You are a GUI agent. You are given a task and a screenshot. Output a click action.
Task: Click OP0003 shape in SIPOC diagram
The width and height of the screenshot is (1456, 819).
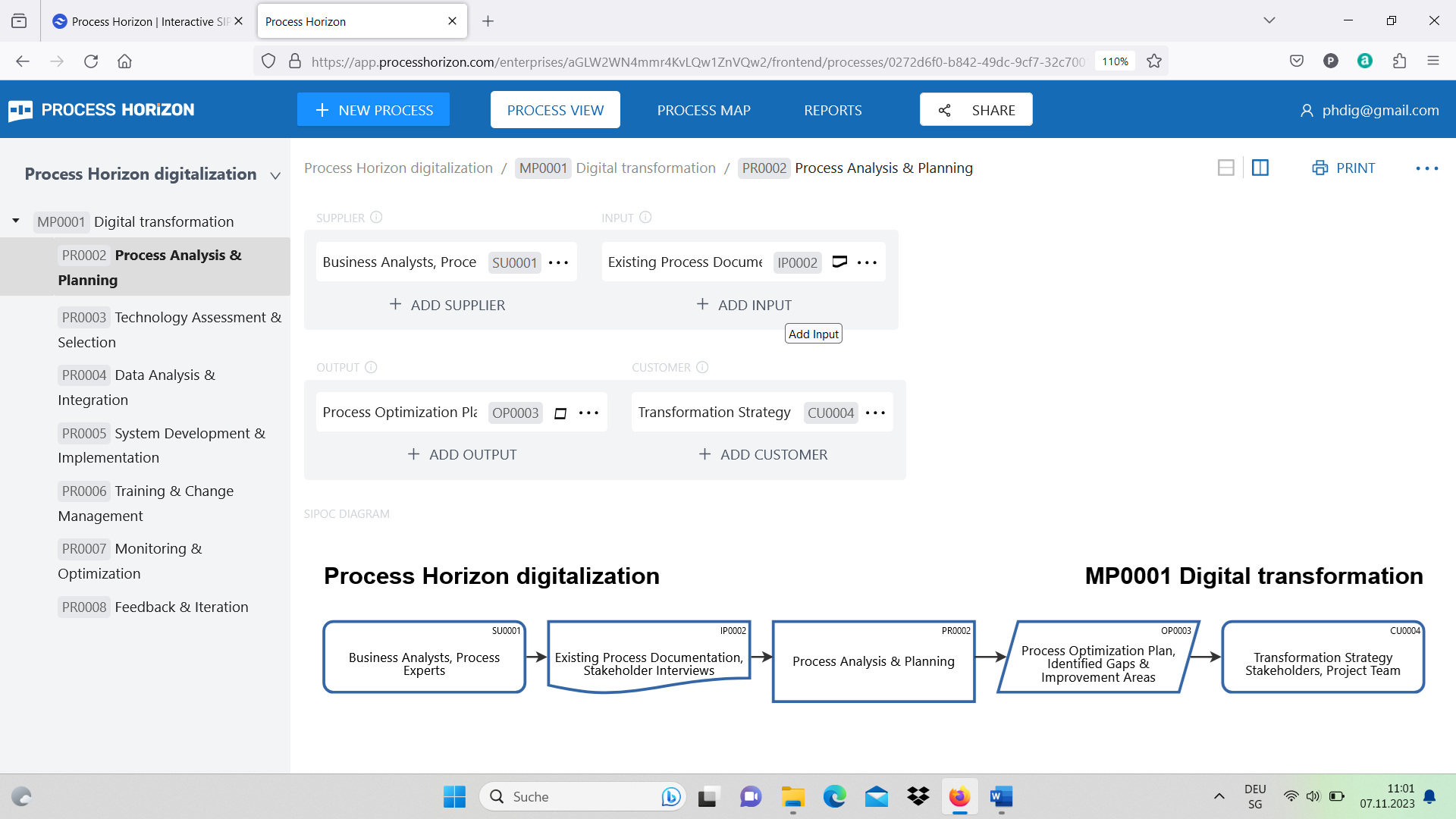pos(1098,657)
